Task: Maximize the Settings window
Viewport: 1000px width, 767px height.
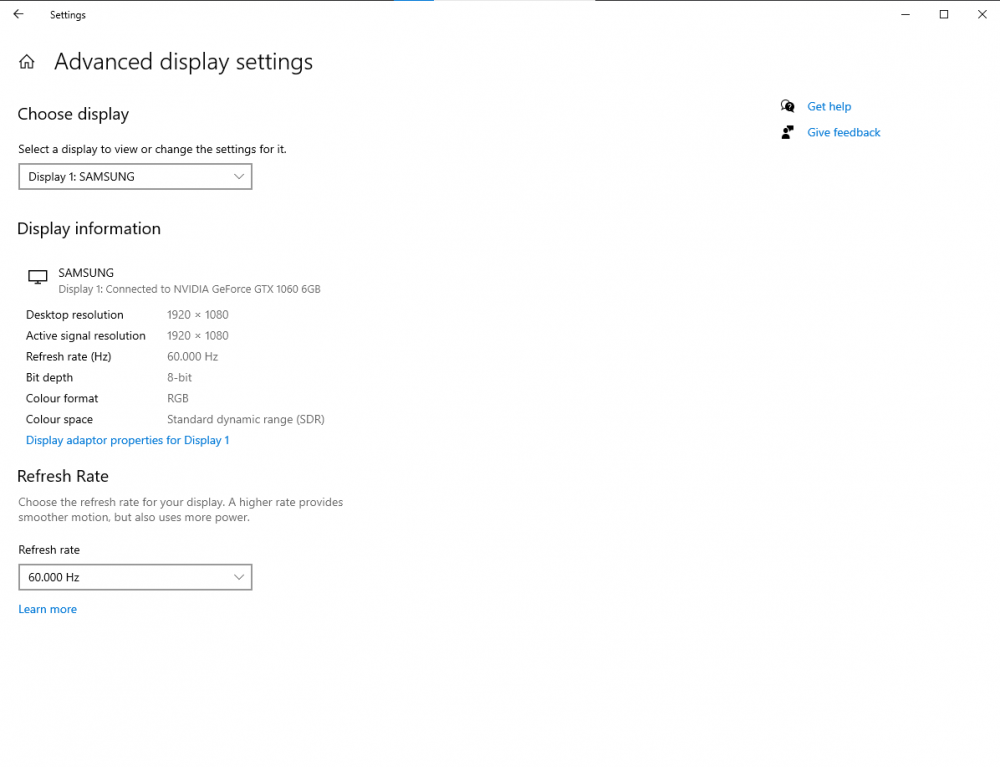Action: [x=944, y=14]
